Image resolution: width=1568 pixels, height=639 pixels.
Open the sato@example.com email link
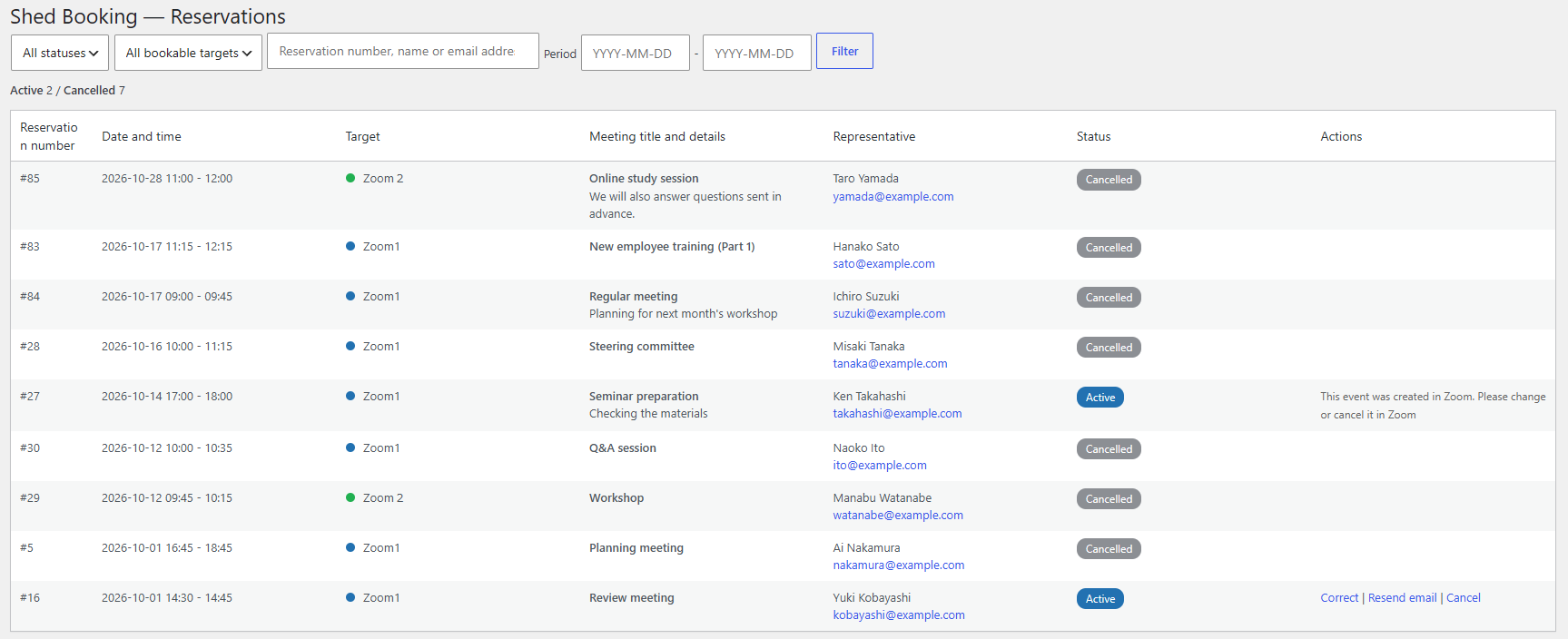pos(884,264)
